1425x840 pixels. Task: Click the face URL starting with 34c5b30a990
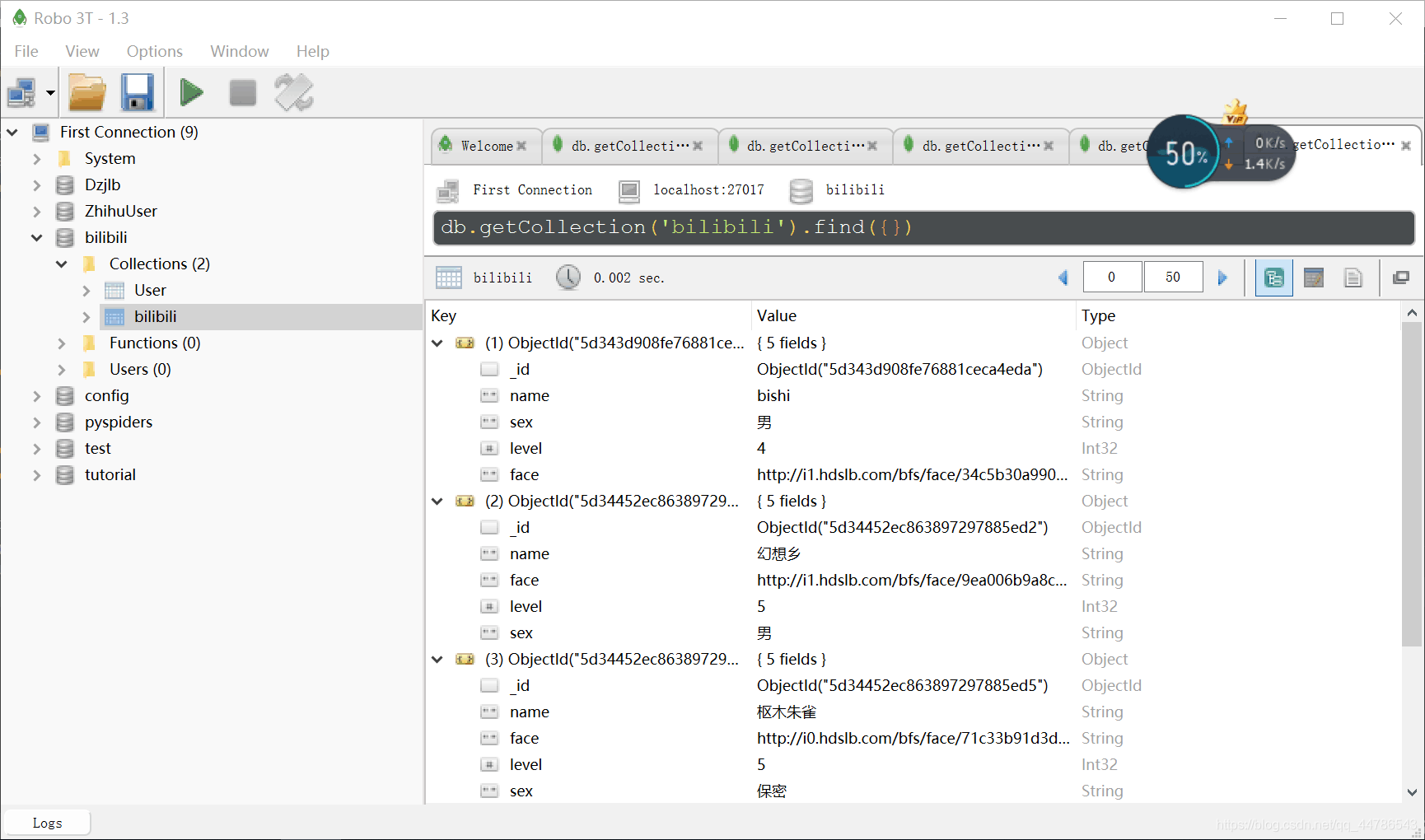click(x=913, y=474)
